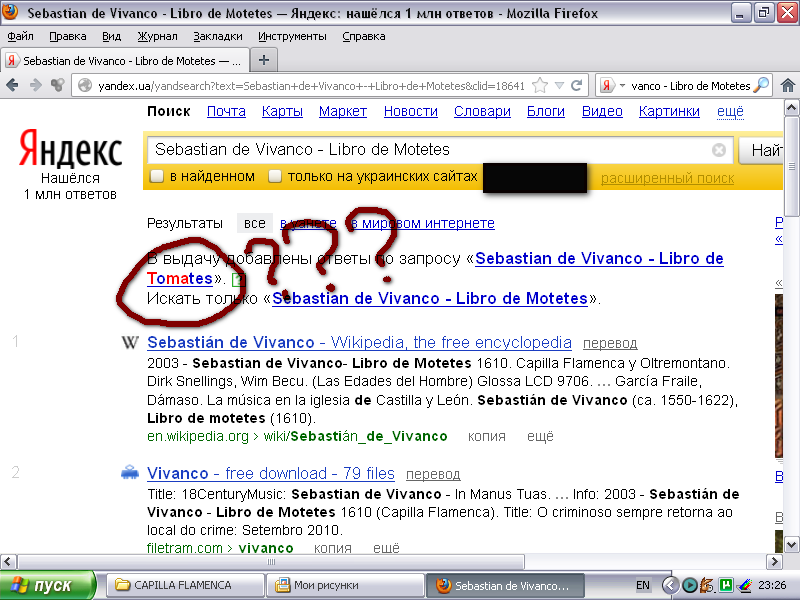The height and width of the screenshot is (600, 800).
Task: Open the Картинки link
Action: [x=669, y=111]
